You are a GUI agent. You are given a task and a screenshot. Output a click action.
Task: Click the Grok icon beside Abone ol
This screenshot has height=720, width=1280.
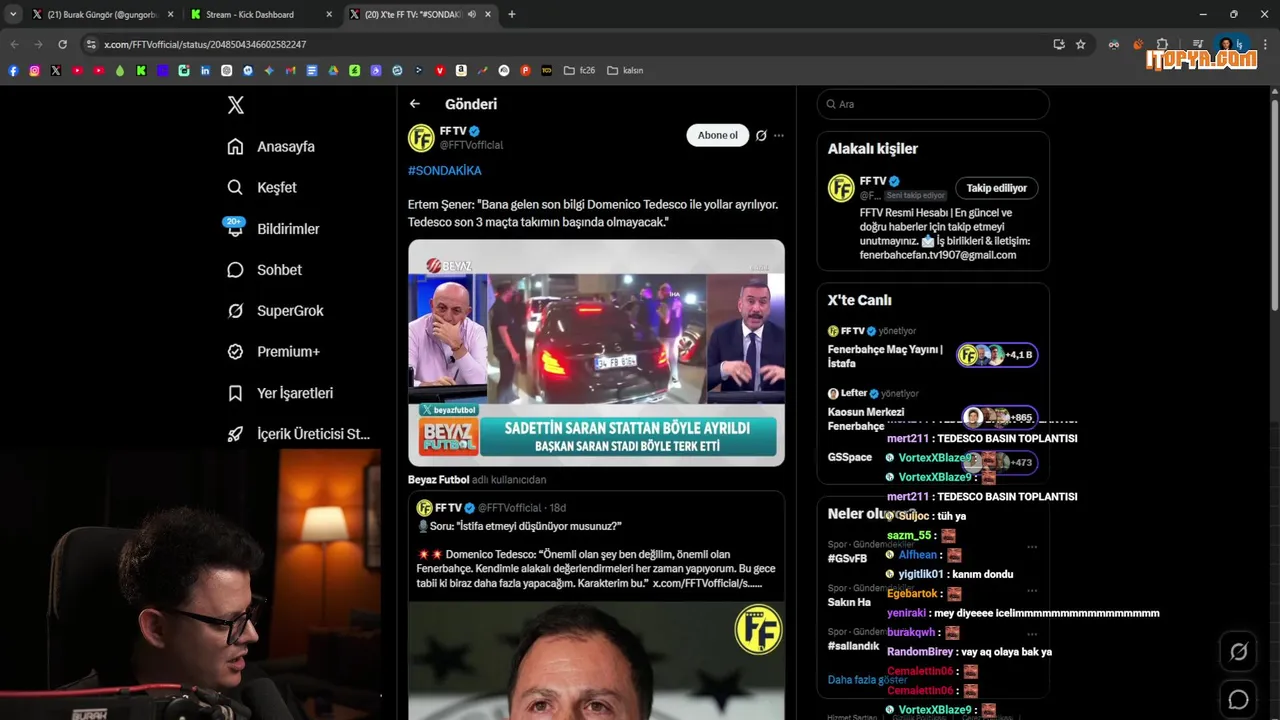(761, 135)
